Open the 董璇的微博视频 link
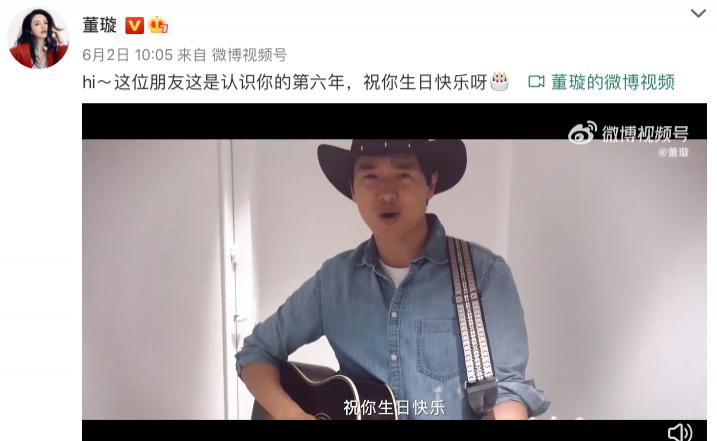717x441 pixels. (613, 82)
